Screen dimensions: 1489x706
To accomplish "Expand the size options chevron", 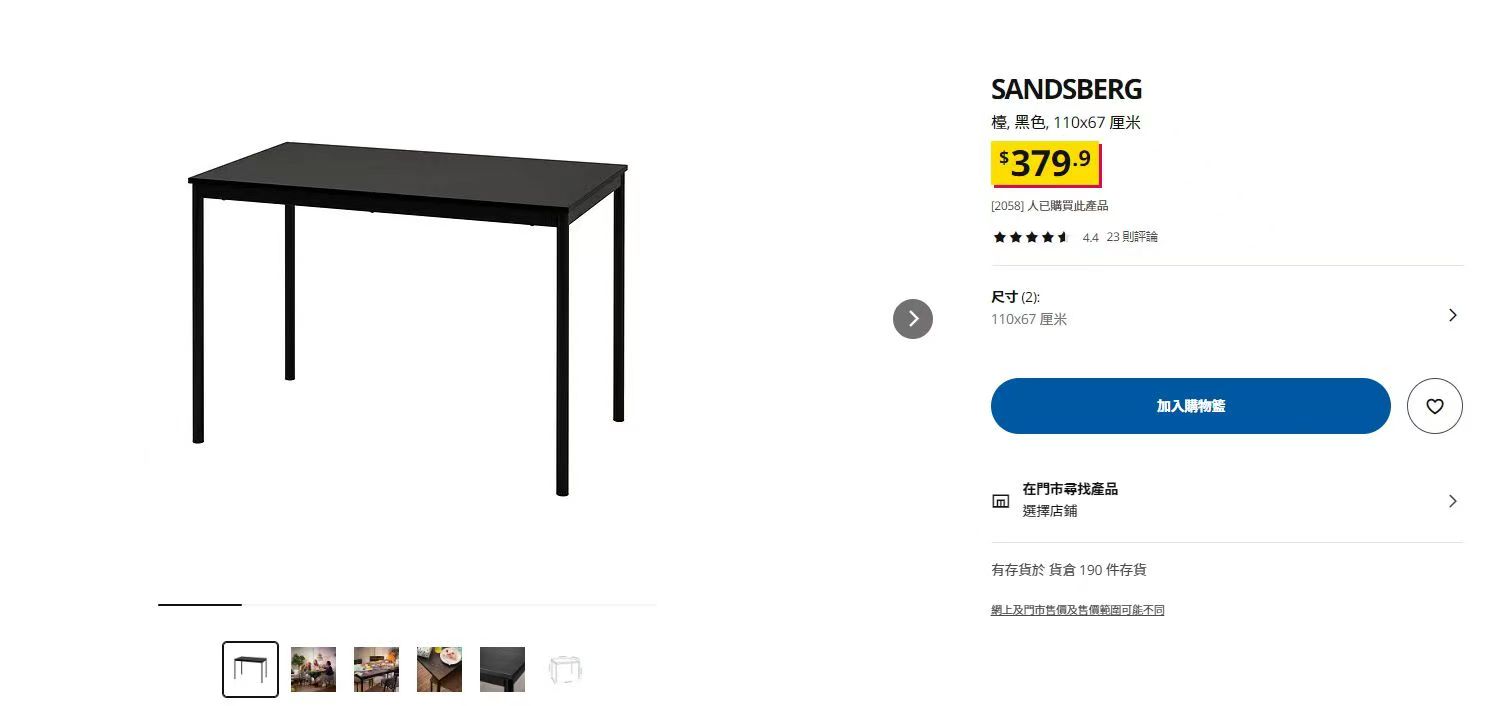I will pyautogui.click(x=1453, y=315).
